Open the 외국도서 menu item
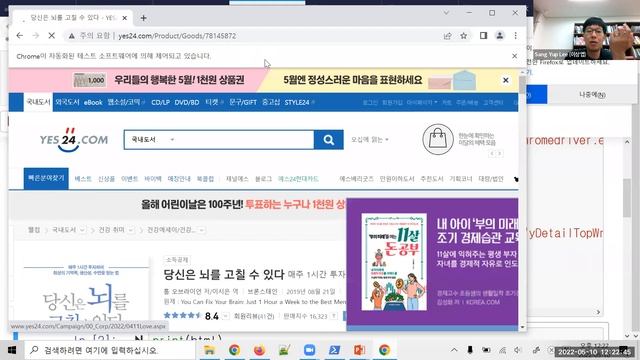Image resolution: width=640 pixels, height=360 pixels. pyautogui.click(x=67, y=102)
